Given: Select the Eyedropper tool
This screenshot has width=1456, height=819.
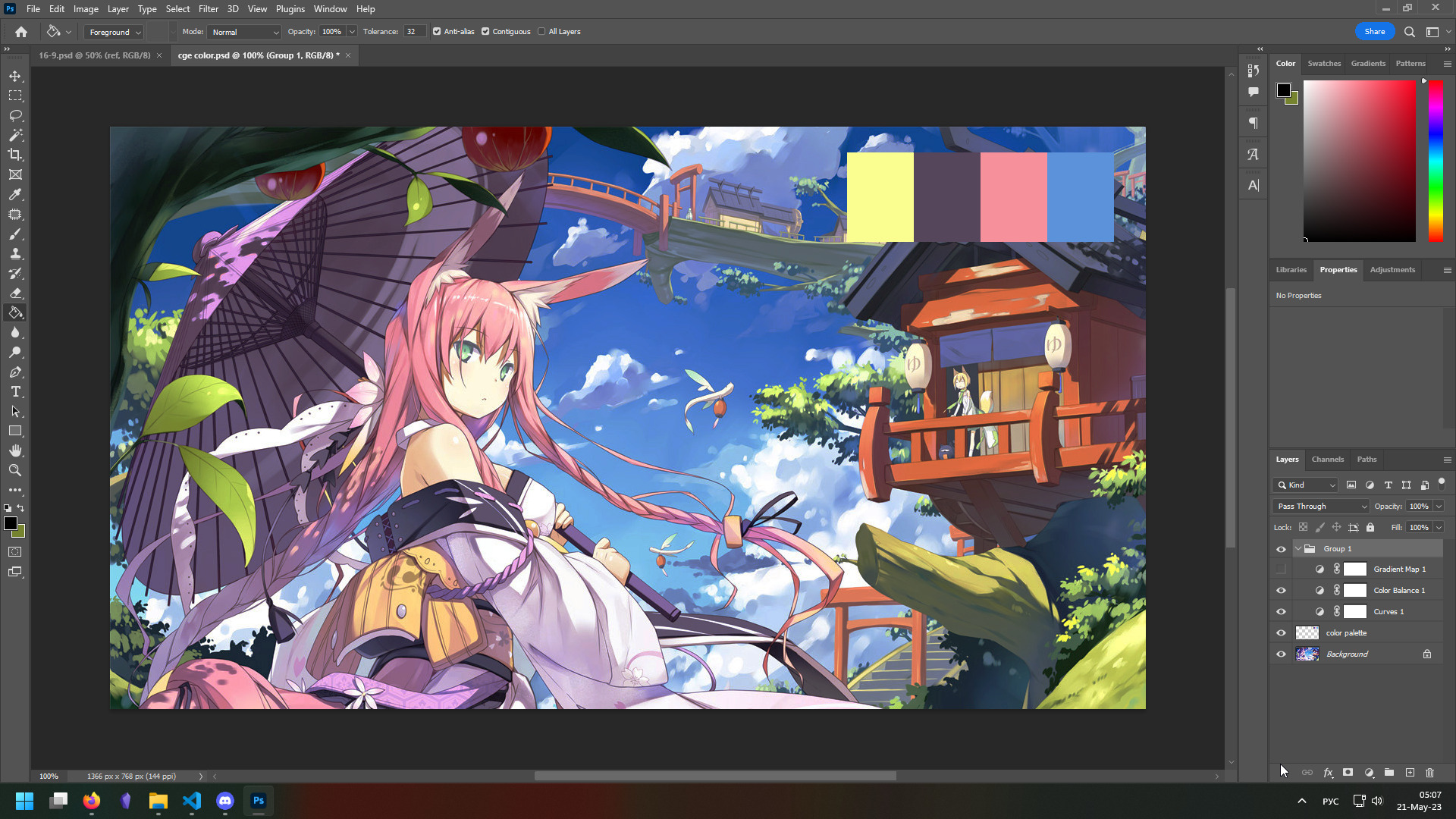Looking at the screenshot, I should point(15,195).
